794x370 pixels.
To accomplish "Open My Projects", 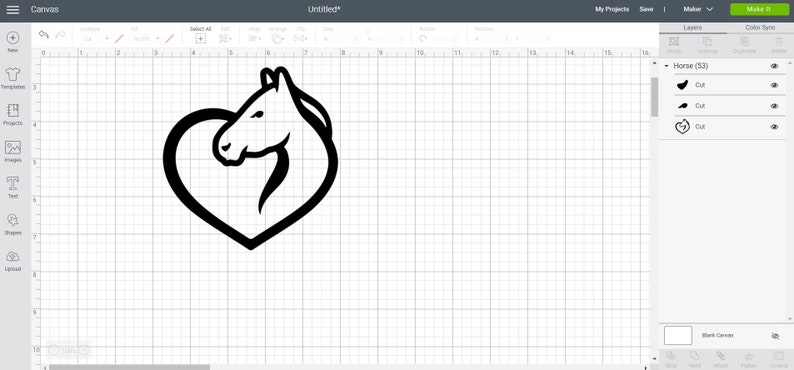I will pos(612,9).
